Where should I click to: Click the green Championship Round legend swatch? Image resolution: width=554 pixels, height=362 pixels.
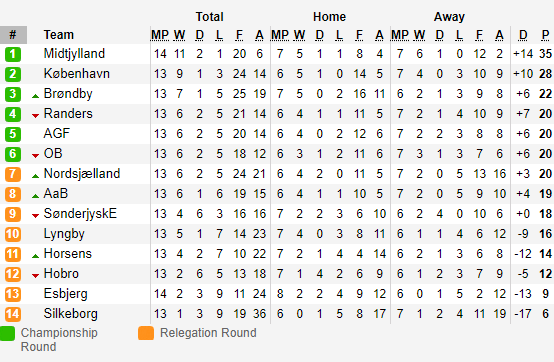click(7, 333)
